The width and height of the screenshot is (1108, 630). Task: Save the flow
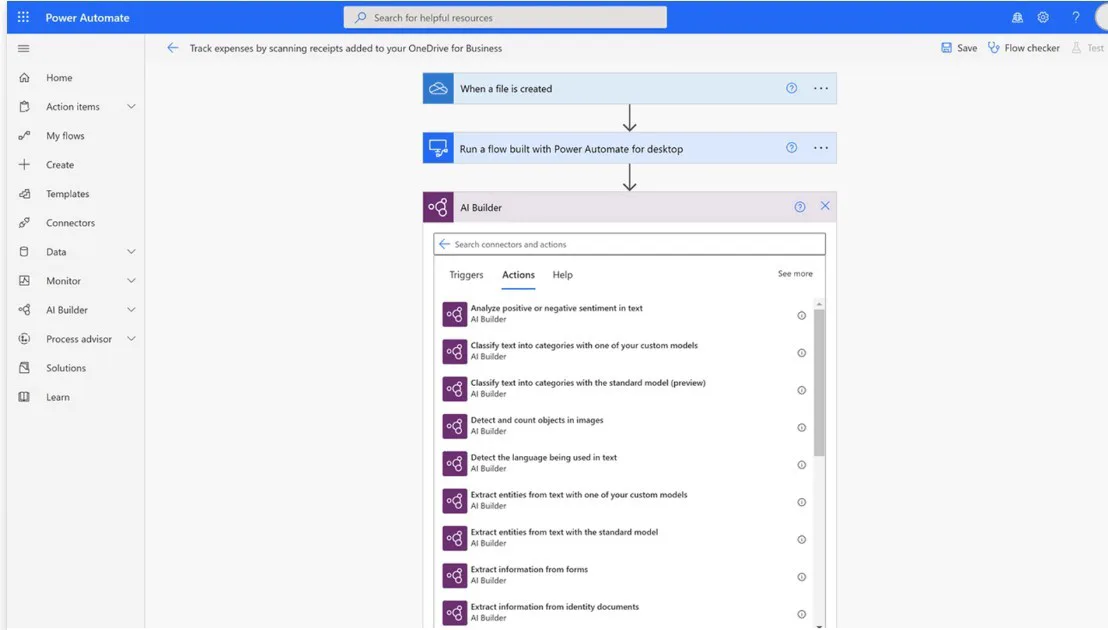pos(959,48)
